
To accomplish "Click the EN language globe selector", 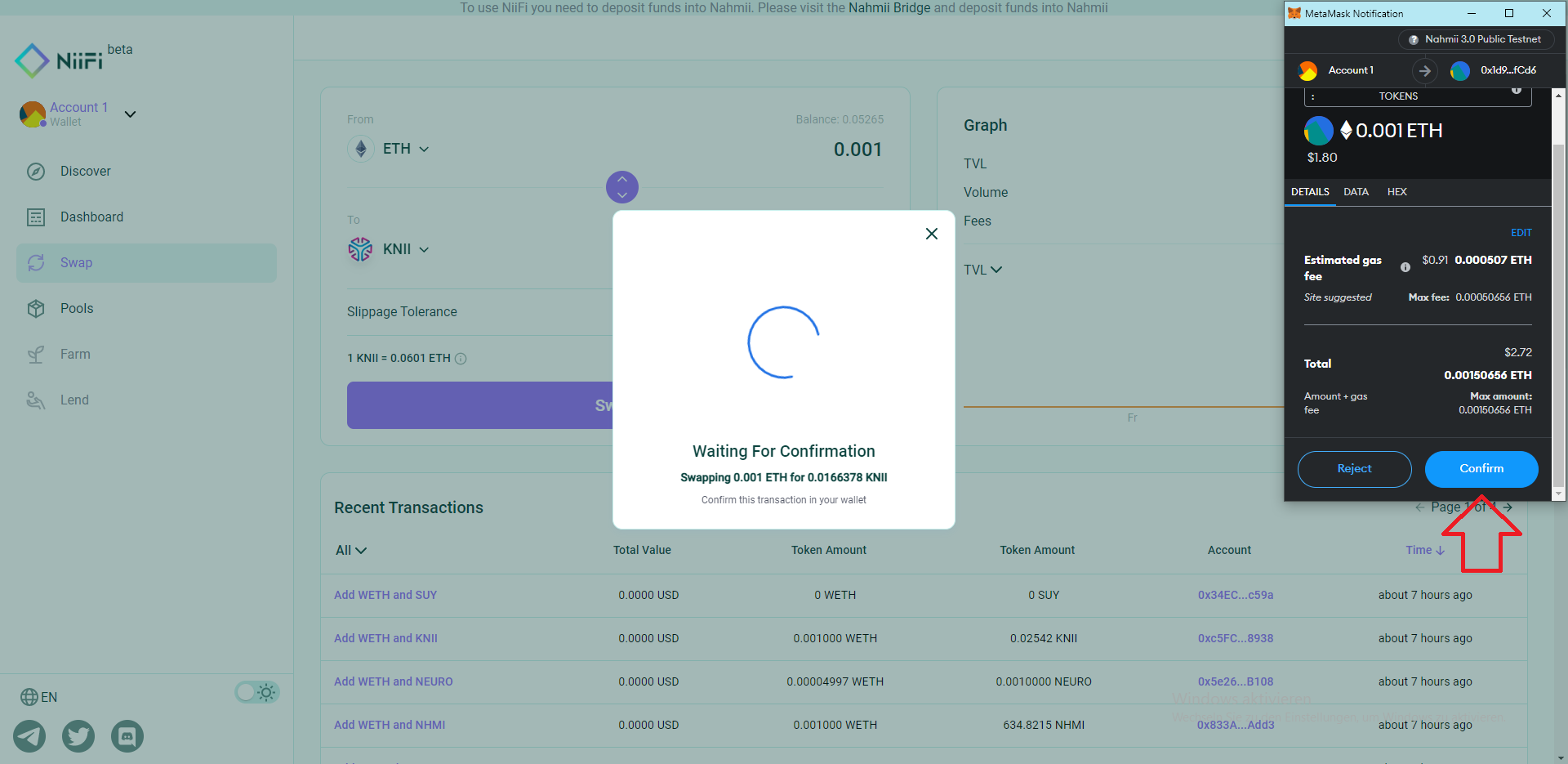I will (x=38, y=697).
